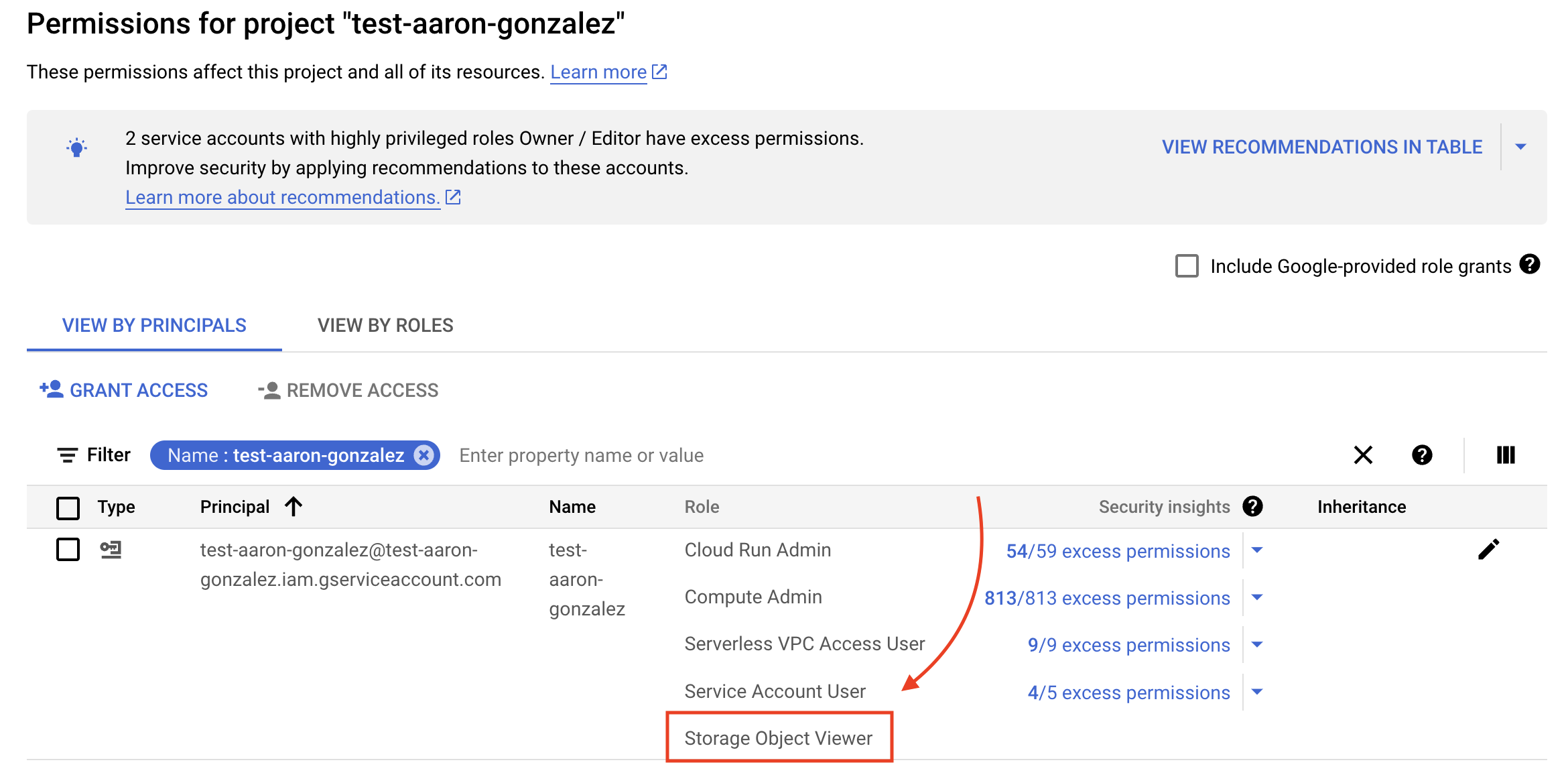The image size is (1568, 783).
Task: Click the service account type icon
Action: coord(111,550)
